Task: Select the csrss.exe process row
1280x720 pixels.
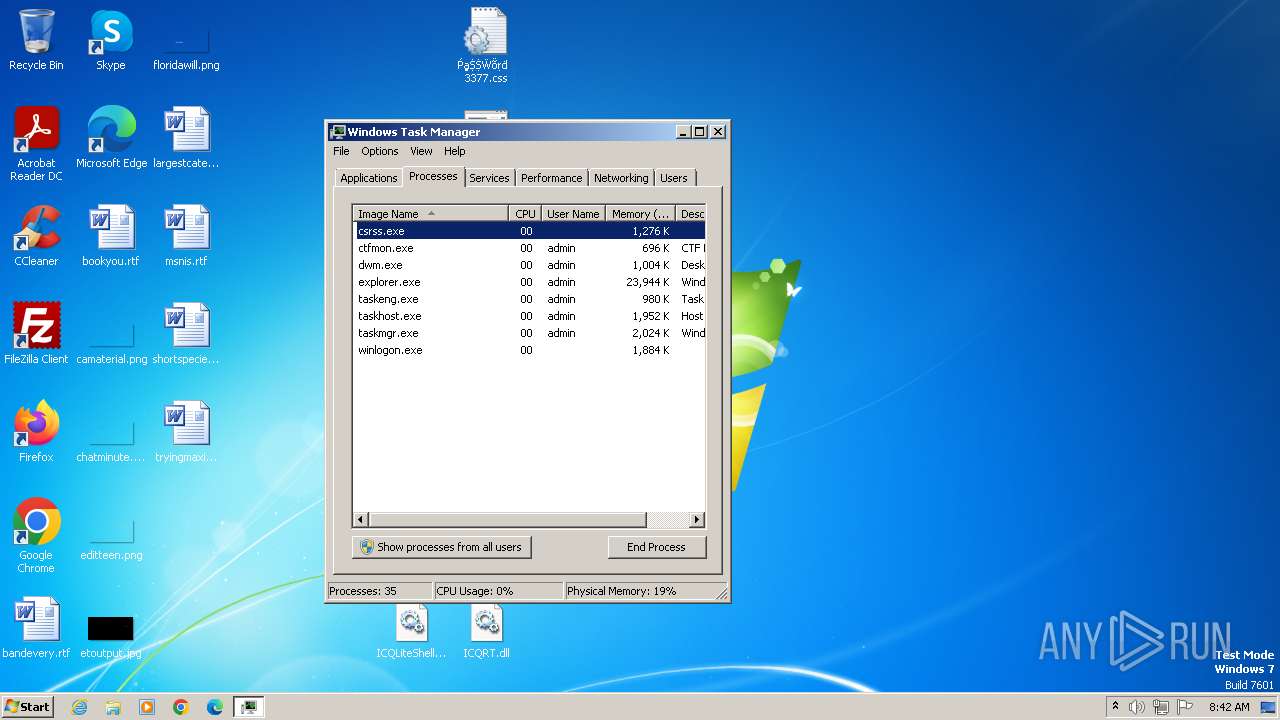Action: 529,231
